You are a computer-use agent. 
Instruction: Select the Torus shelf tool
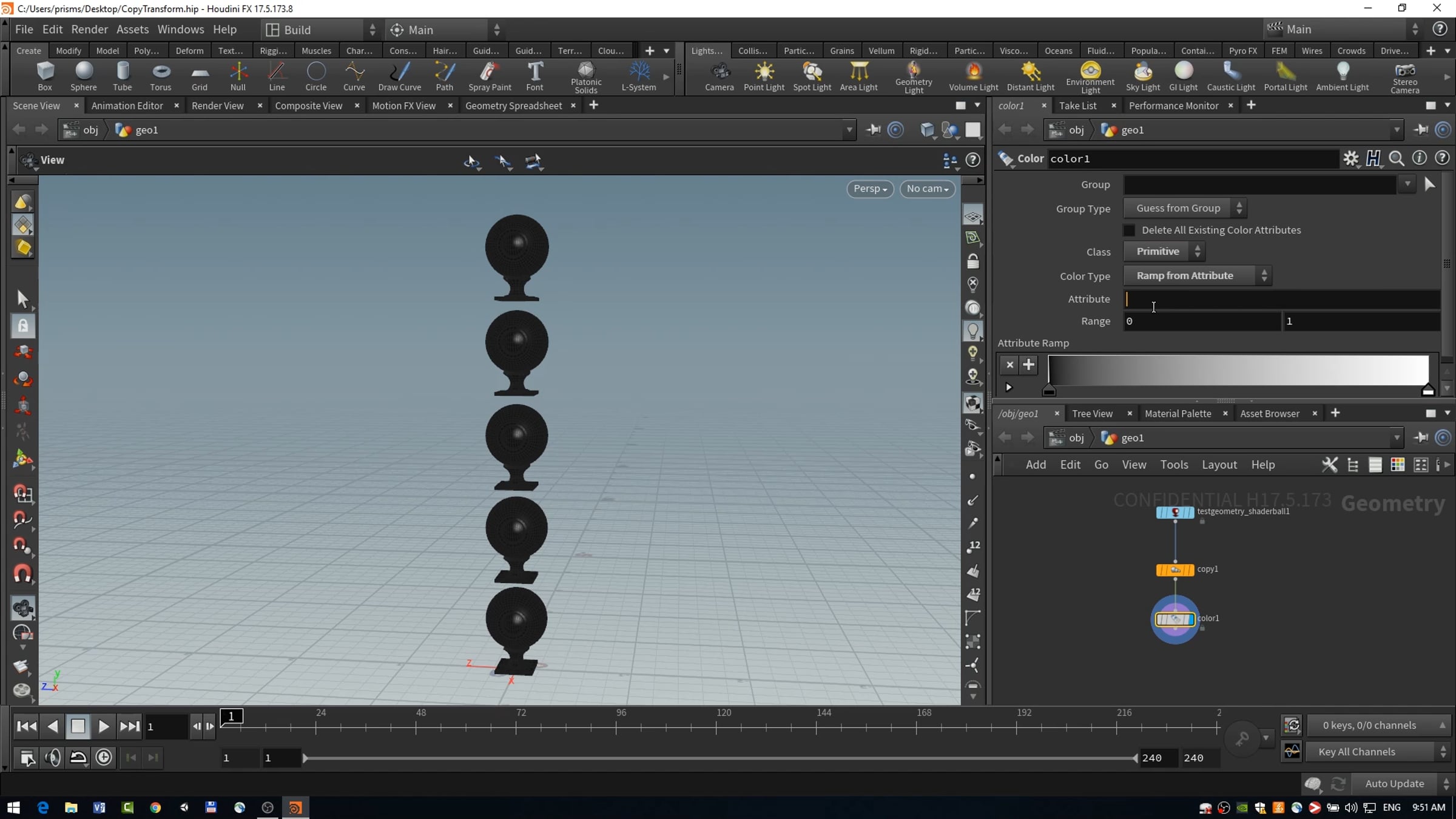pos(161,76)
